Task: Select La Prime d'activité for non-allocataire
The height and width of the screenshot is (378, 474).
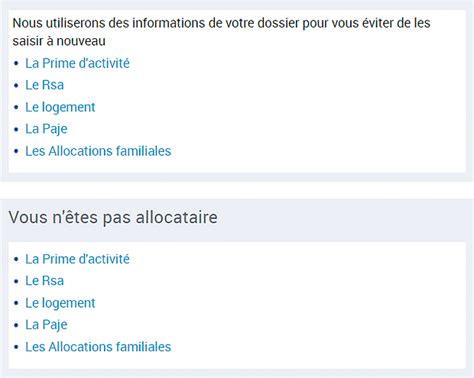Action: pos(77,259)
